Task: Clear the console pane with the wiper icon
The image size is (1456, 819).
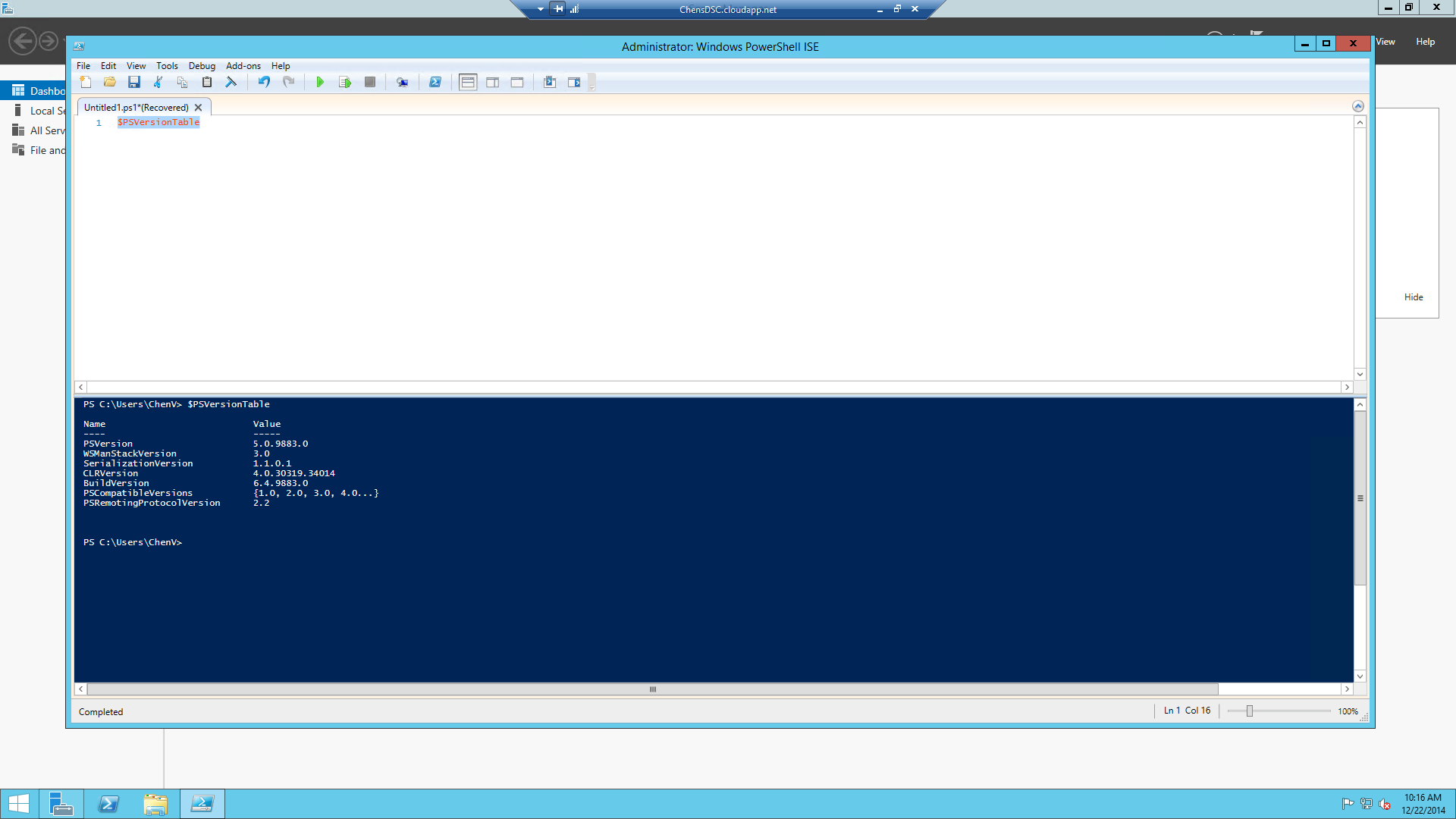Action: point(231,82)
